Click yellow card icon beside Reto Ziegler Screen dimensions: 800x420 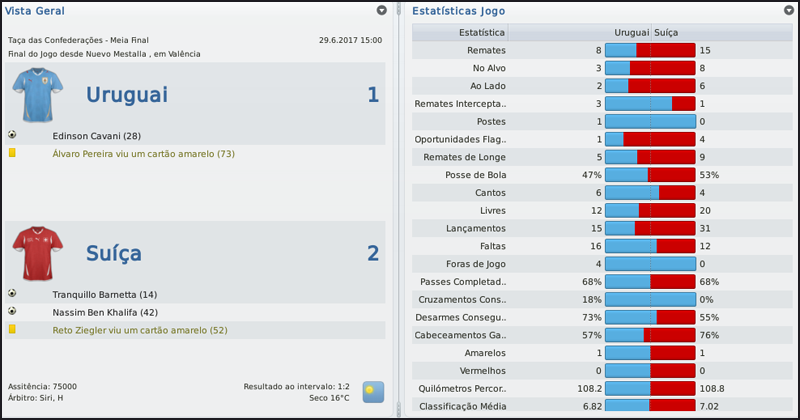point(12,329)
